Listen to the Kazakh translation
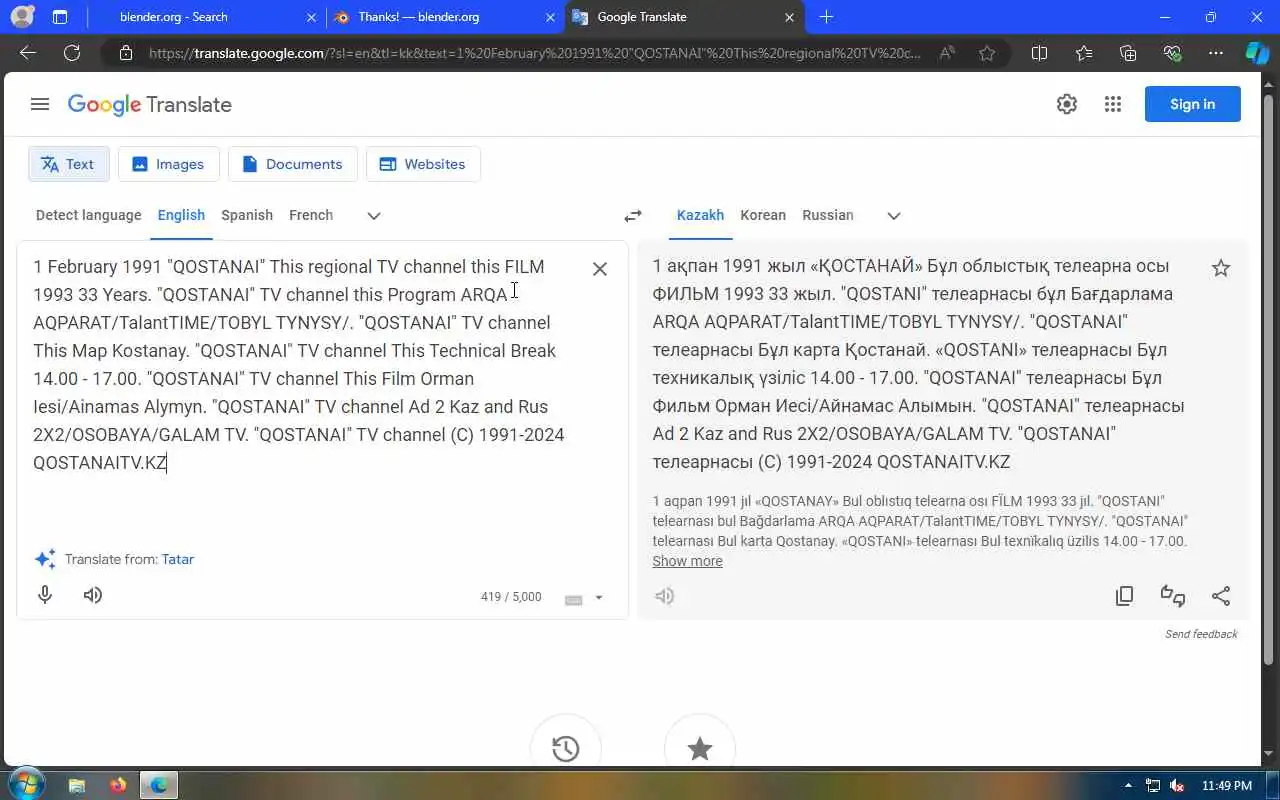1280x800 pixels. pyautogui.click(x=665, y=596)
